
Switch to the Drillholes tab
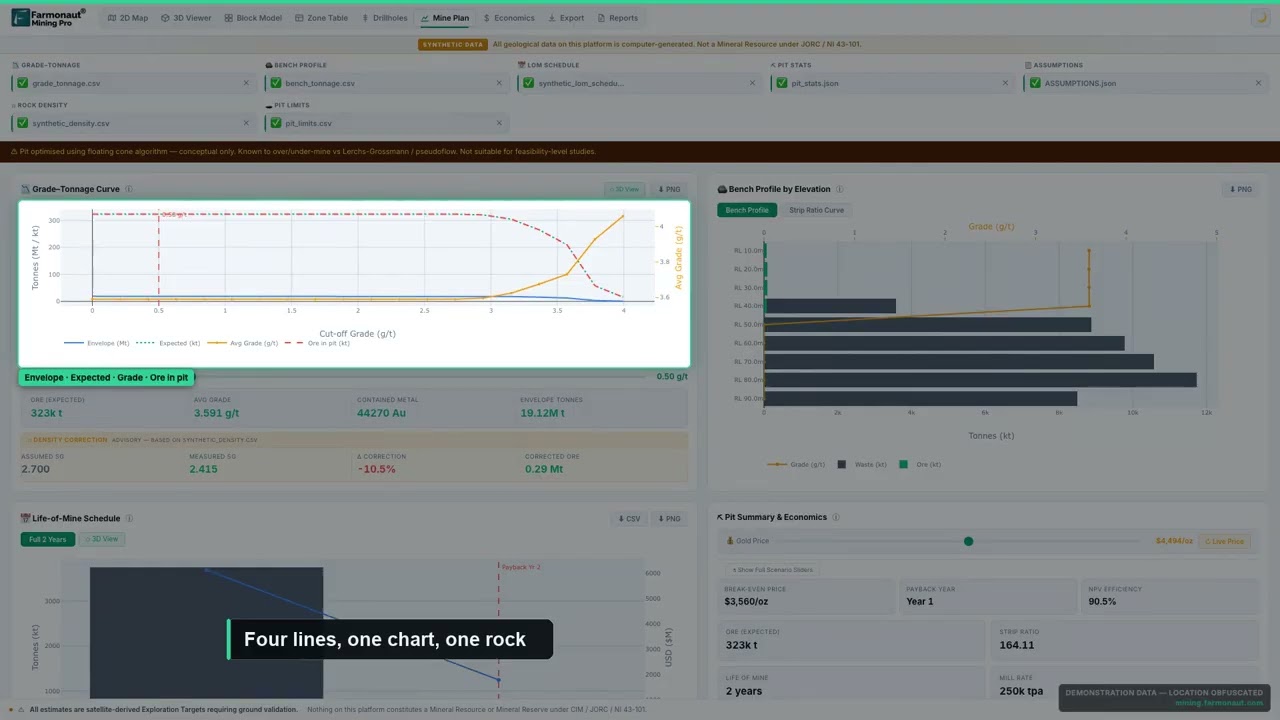point(385,18)
